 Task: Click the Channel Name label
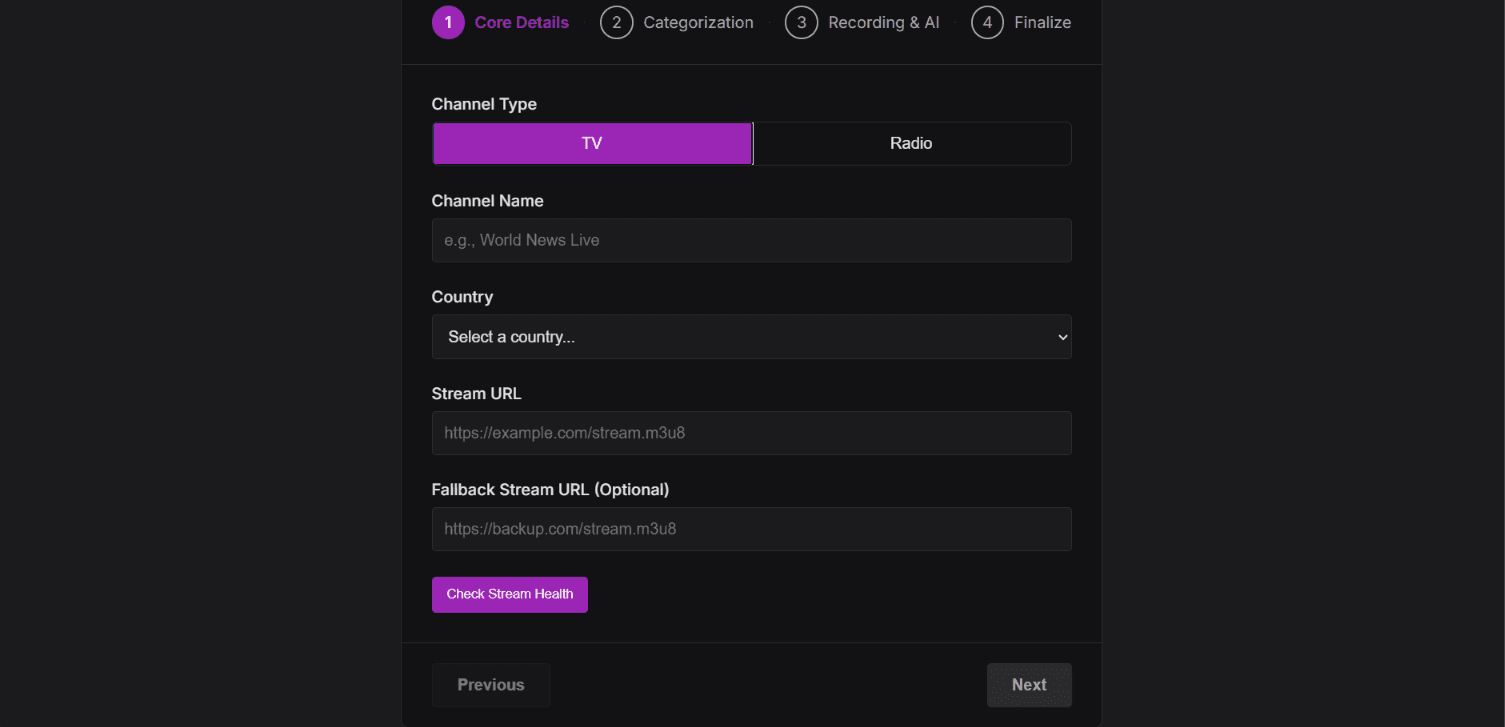click(488, 201)
